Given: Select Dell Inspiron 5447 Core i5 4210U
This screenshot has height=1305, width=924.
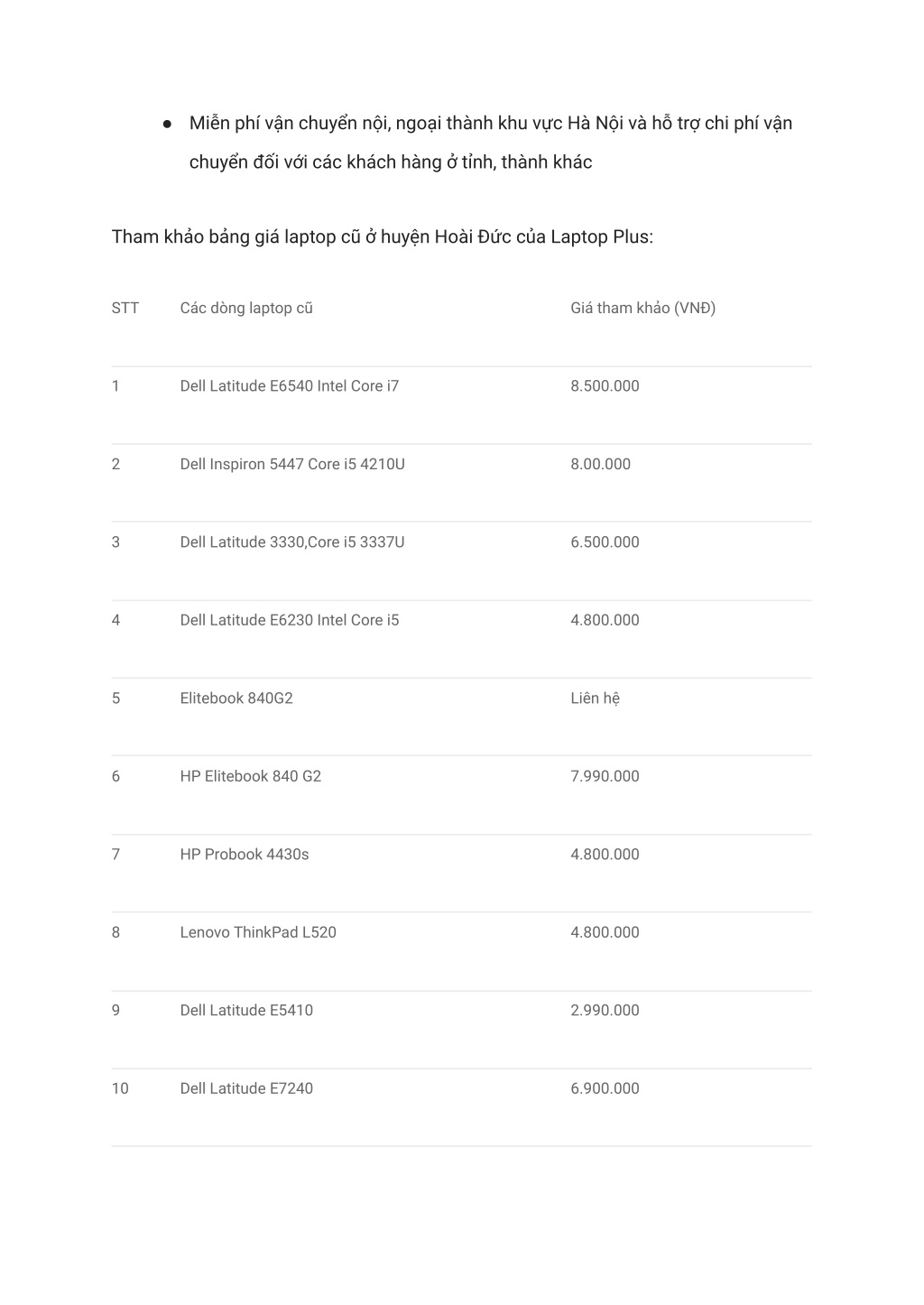Looking at the screenshot, I should point(292,465).
